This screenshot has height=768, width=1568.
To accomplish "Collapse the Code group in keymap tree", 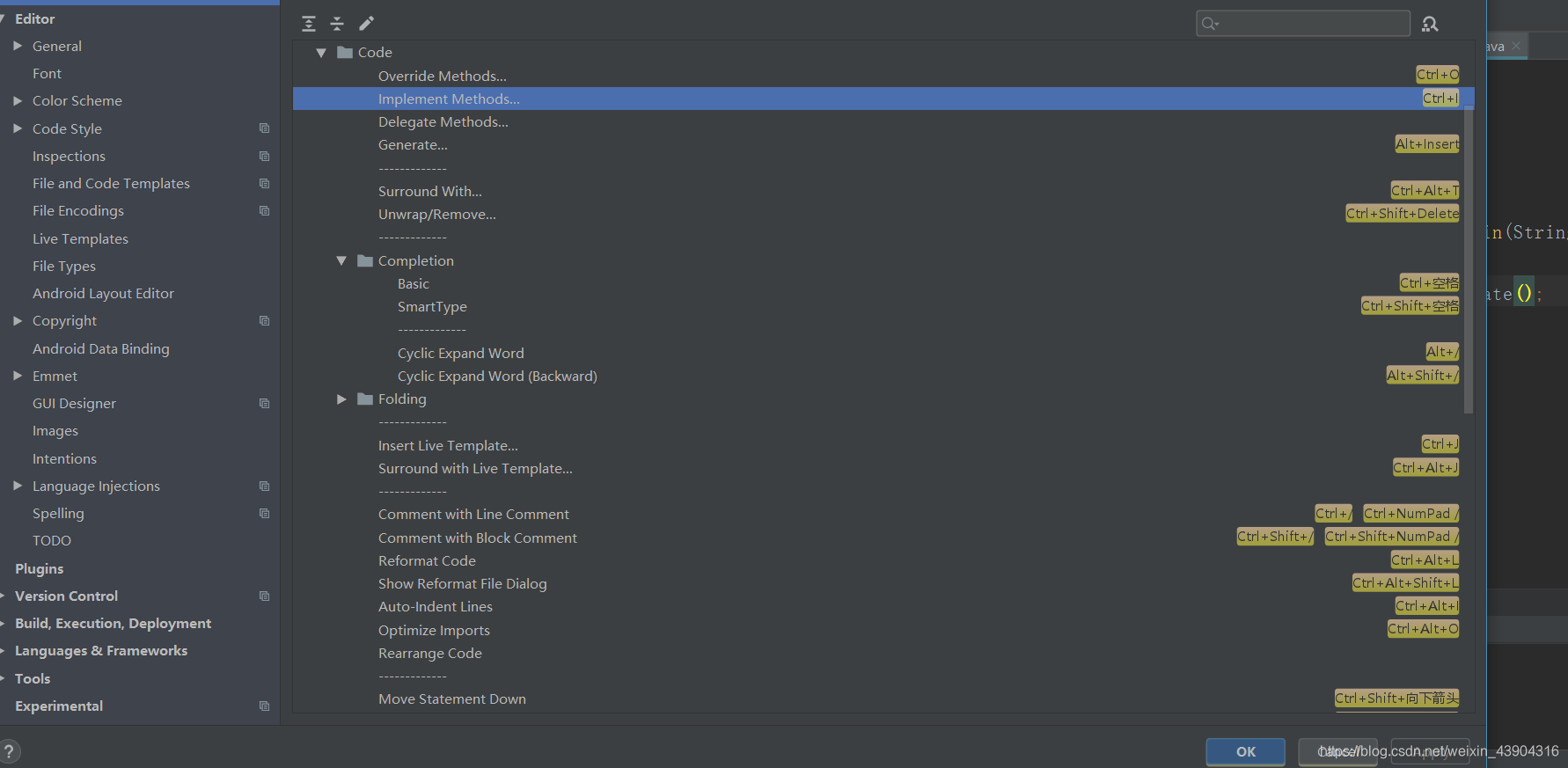I will (x=321, y=53).
